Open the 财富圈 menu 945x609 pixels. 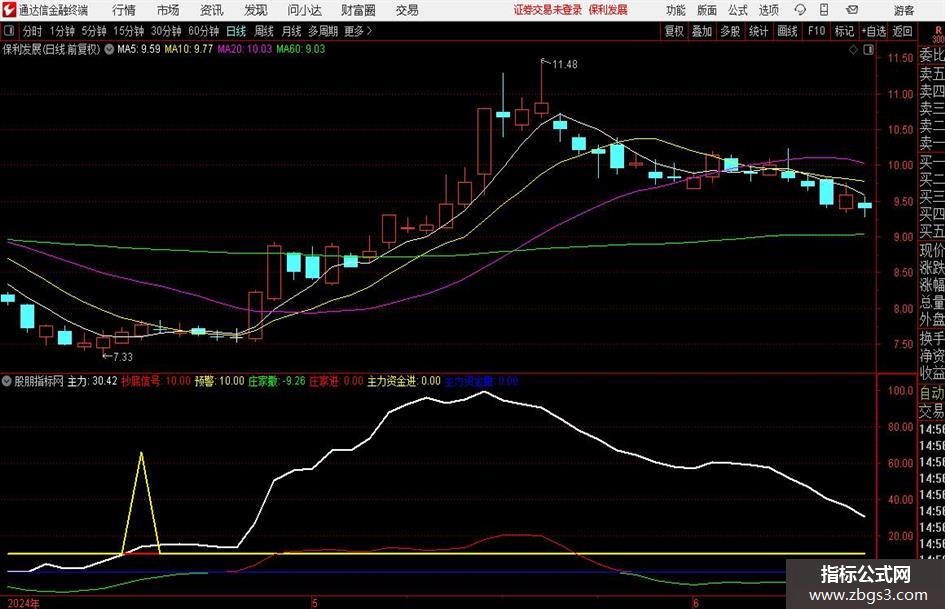tap(358, 10)
